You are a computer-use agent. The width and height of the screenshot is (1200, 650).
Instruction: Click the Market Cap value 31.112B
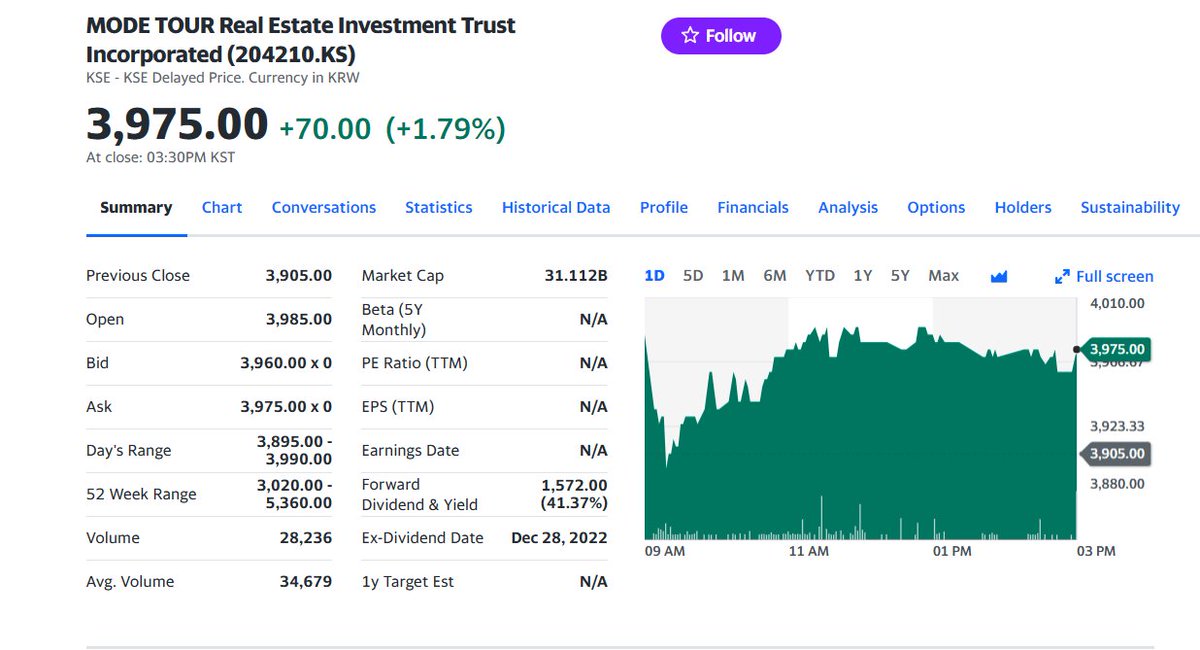[576, 276]
